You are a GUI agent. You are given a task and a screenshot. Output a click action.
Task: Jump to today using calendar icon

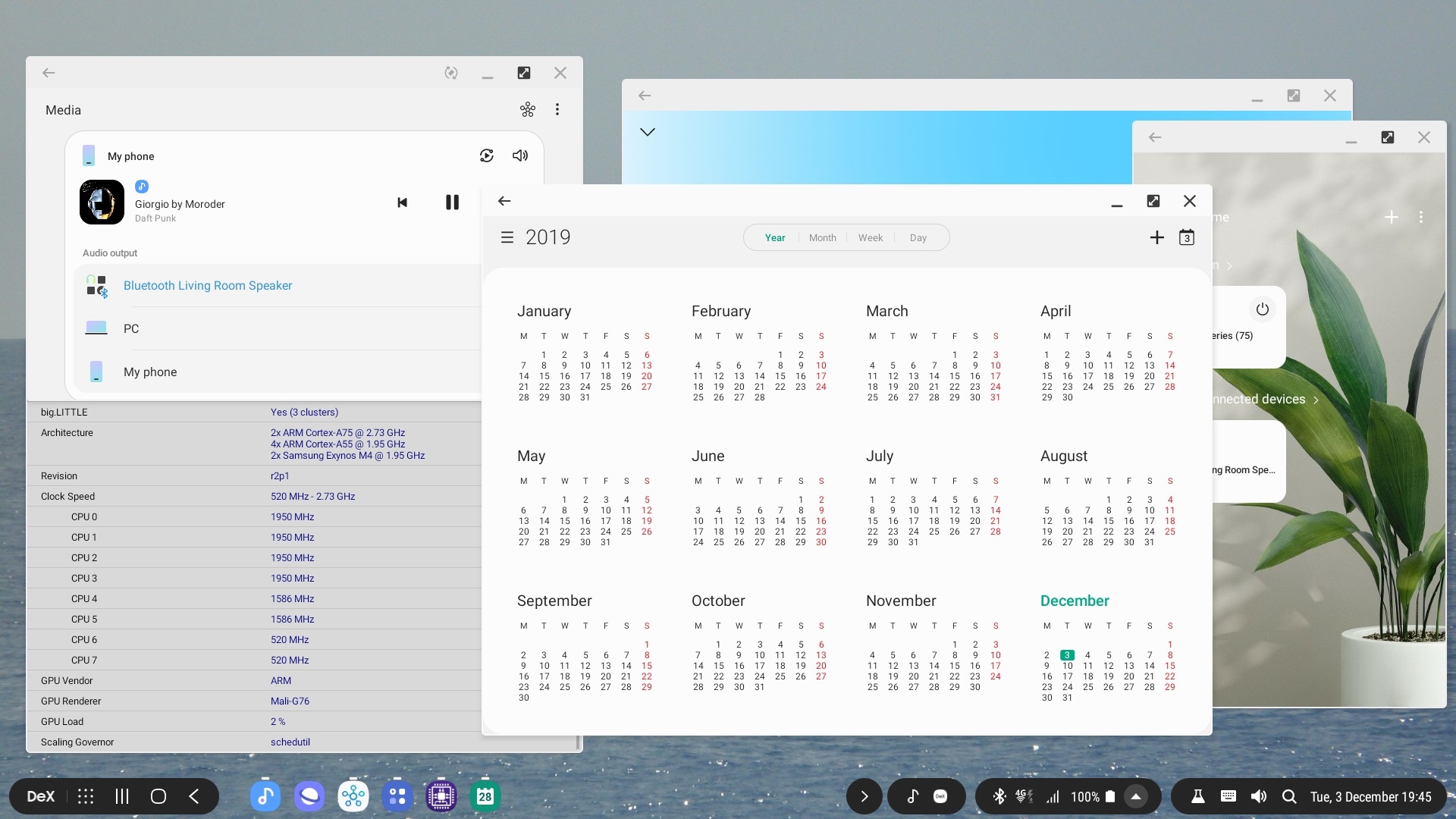pyautogui.click(x=1187, y=237)
